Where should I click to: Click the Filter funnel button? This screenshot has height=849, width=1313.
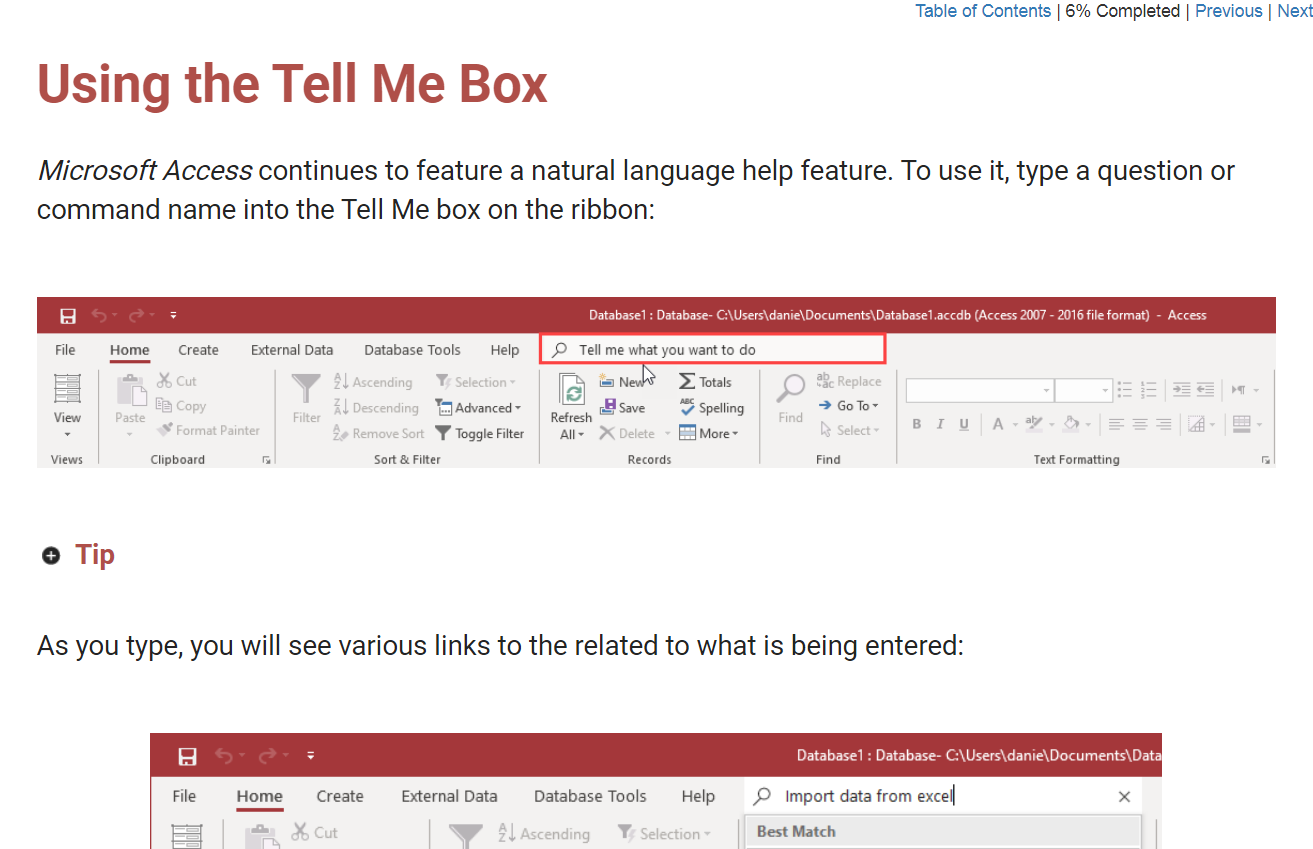pyautogui.click(x=306, y=399)
